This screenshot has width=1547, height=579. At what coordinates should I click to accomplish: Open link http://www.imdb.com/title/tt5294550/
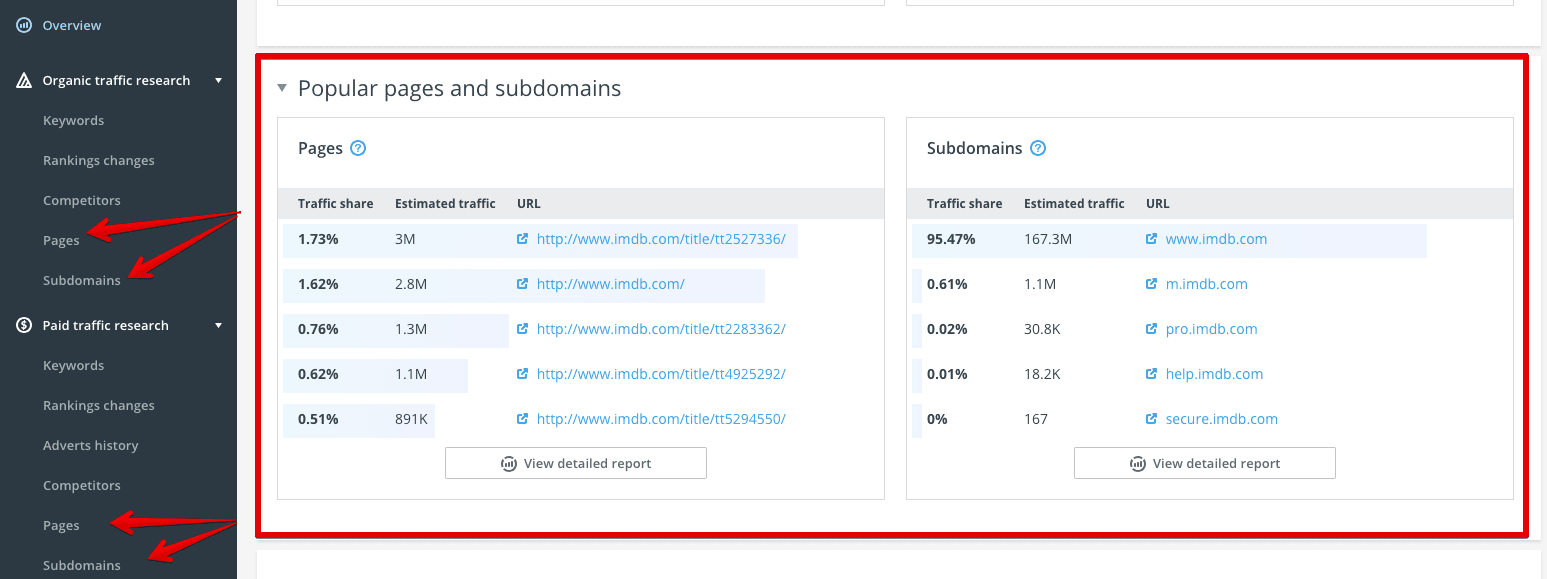(661, 419)
